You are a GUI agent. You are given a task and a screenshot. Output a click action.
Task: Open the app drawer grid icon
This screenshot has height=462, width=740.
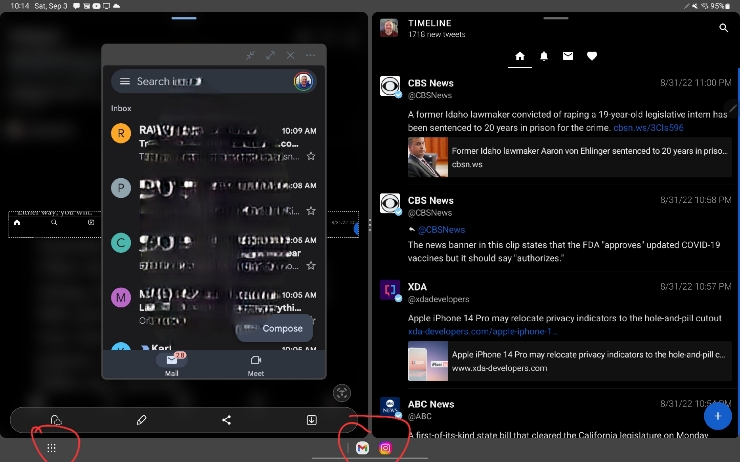coord(51,448)
